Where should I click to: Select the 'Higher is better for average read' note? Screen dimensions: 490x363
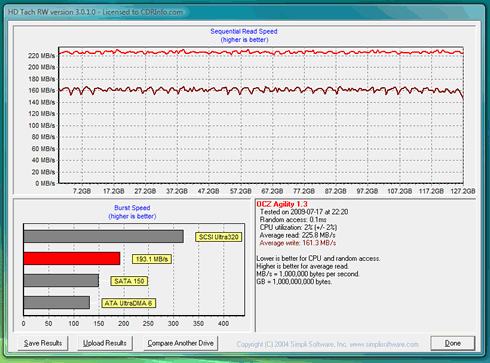[x=303, y=266]
